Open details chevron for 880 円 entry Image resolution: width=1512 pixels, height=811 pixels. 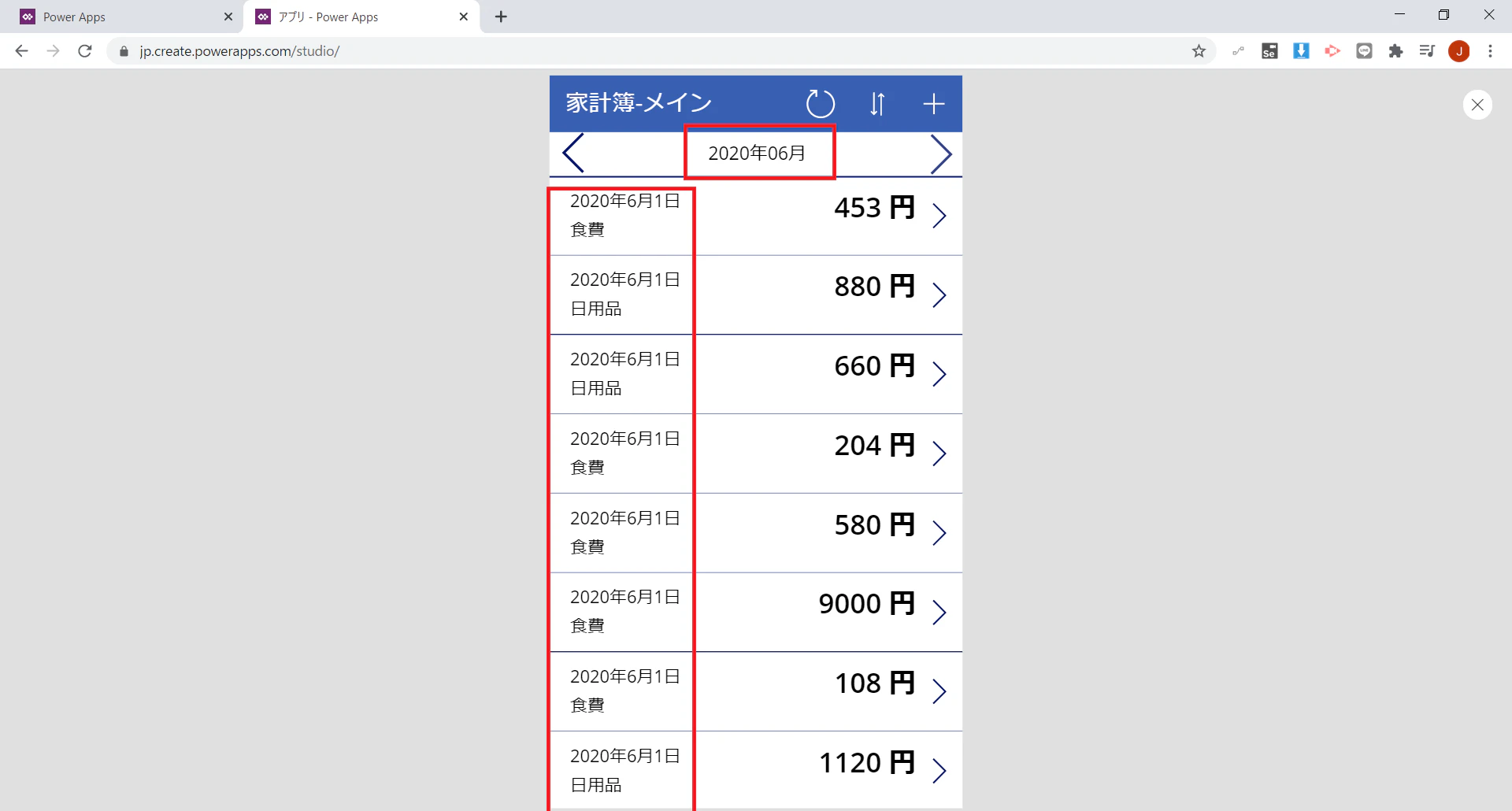pyautogui.click(x=939, y=294)
